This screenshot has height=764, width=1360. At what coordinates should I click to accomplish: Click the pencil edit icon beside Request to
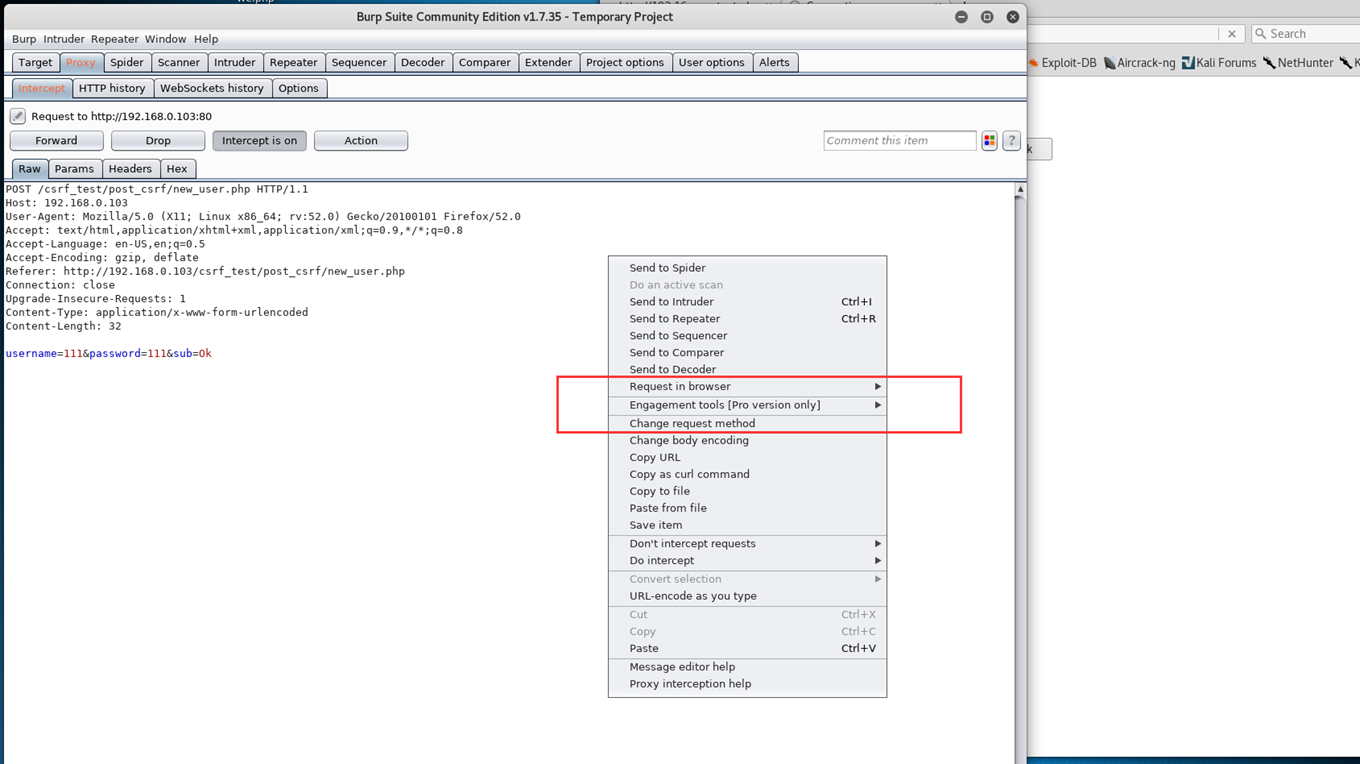[x=17, y=116]
